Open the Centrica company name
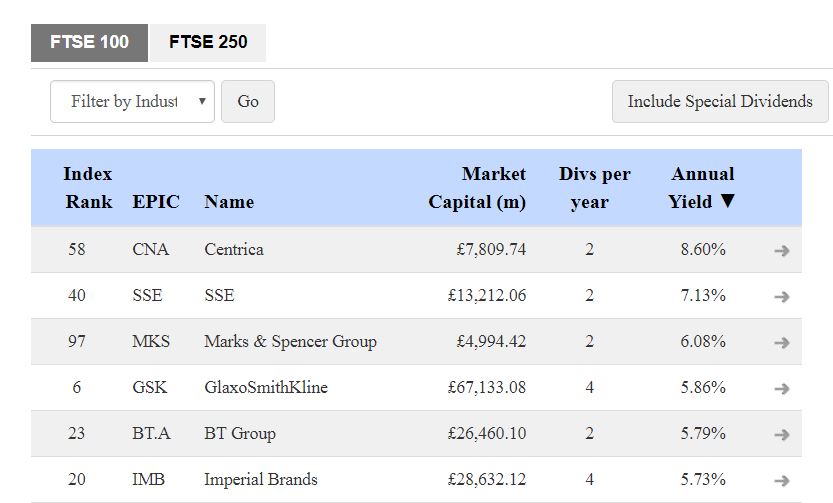This screenshot has height=503, width=833. coord(234,250)
